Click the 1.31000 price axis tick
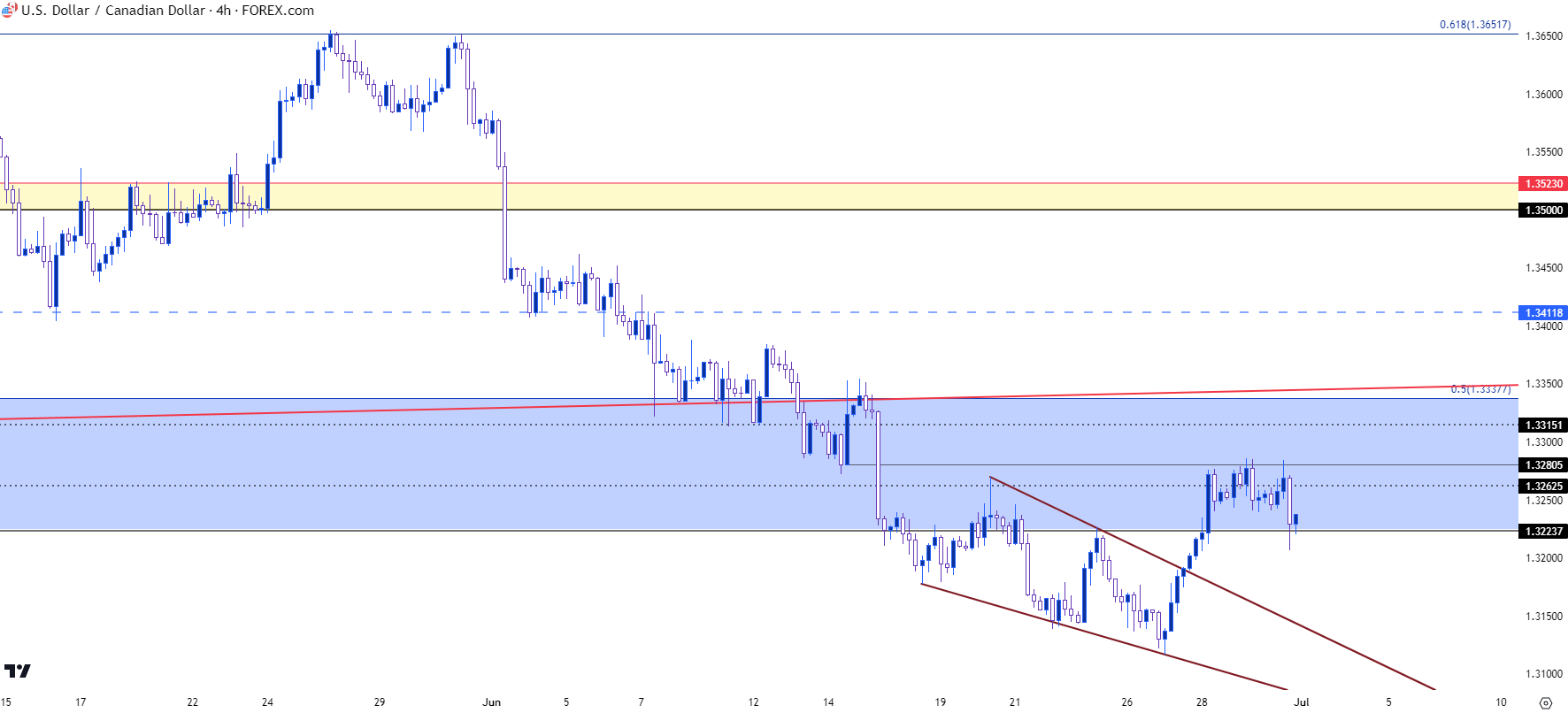Screen dimensions: 1568x713 pos(1544,674)
